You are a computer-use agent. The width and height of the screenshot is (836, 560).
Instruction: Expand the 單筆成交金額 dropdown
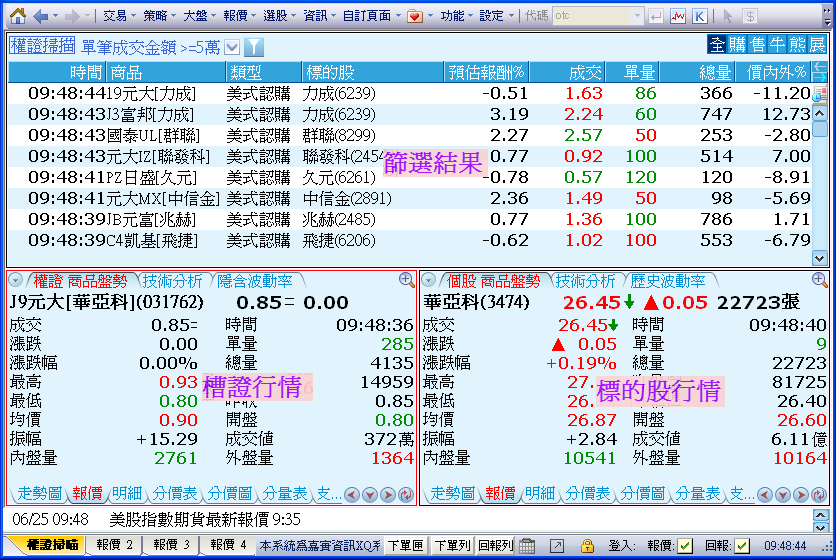pyautogui.click(x=232, y=47)
